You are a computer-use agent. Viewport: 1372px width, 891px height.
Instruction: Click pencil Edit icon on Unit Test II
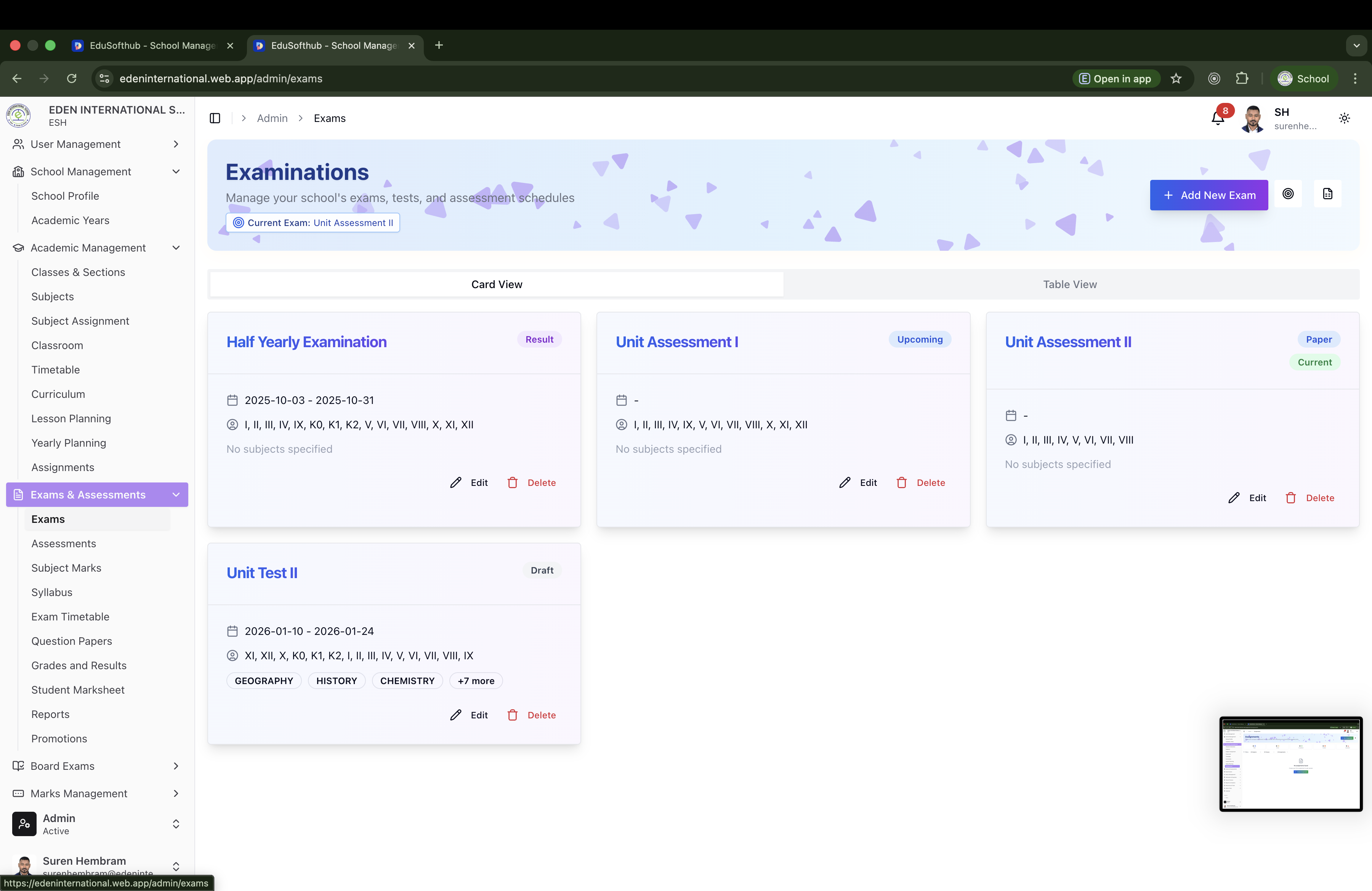click(x=456, y=715)
